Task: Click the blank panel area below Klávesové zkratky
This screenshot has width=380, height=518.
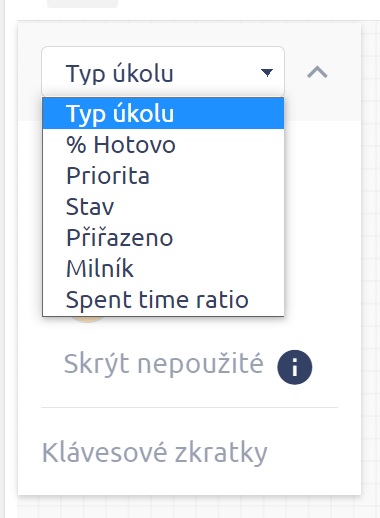Action: tap(189, 482)
